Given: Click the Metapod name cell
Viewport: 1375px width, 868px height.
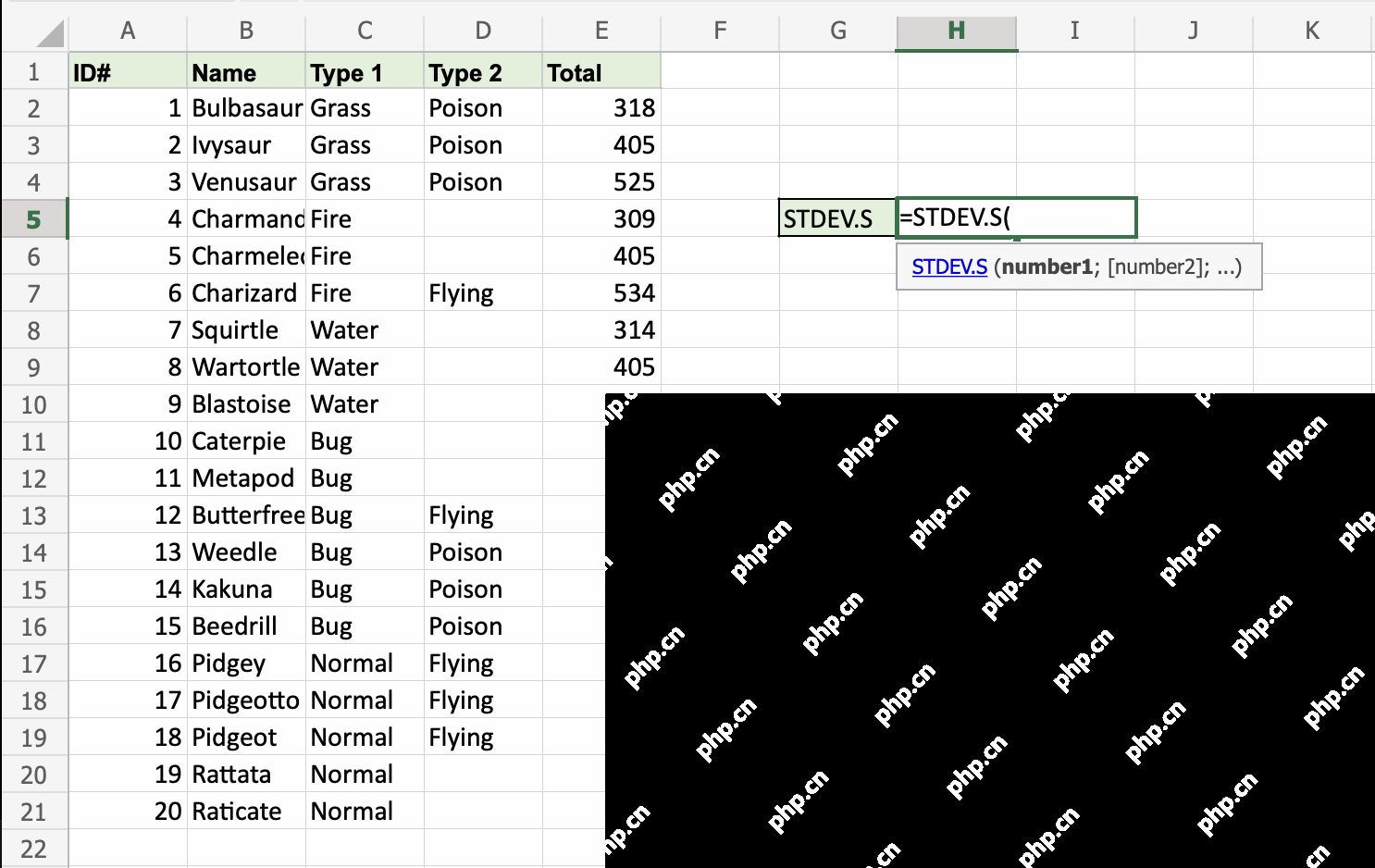Looking at the screenshot, I should (246, 478).
